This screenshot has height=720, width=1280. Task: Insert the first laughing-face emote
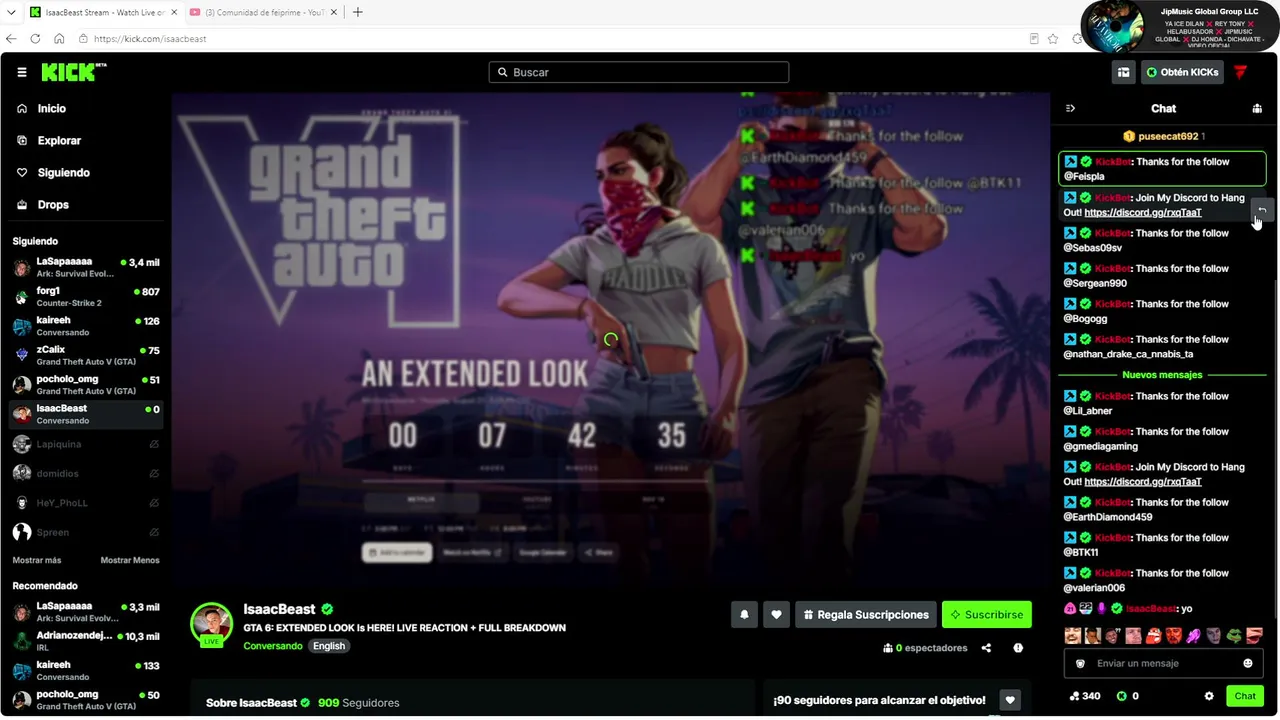click(1072, 635)
